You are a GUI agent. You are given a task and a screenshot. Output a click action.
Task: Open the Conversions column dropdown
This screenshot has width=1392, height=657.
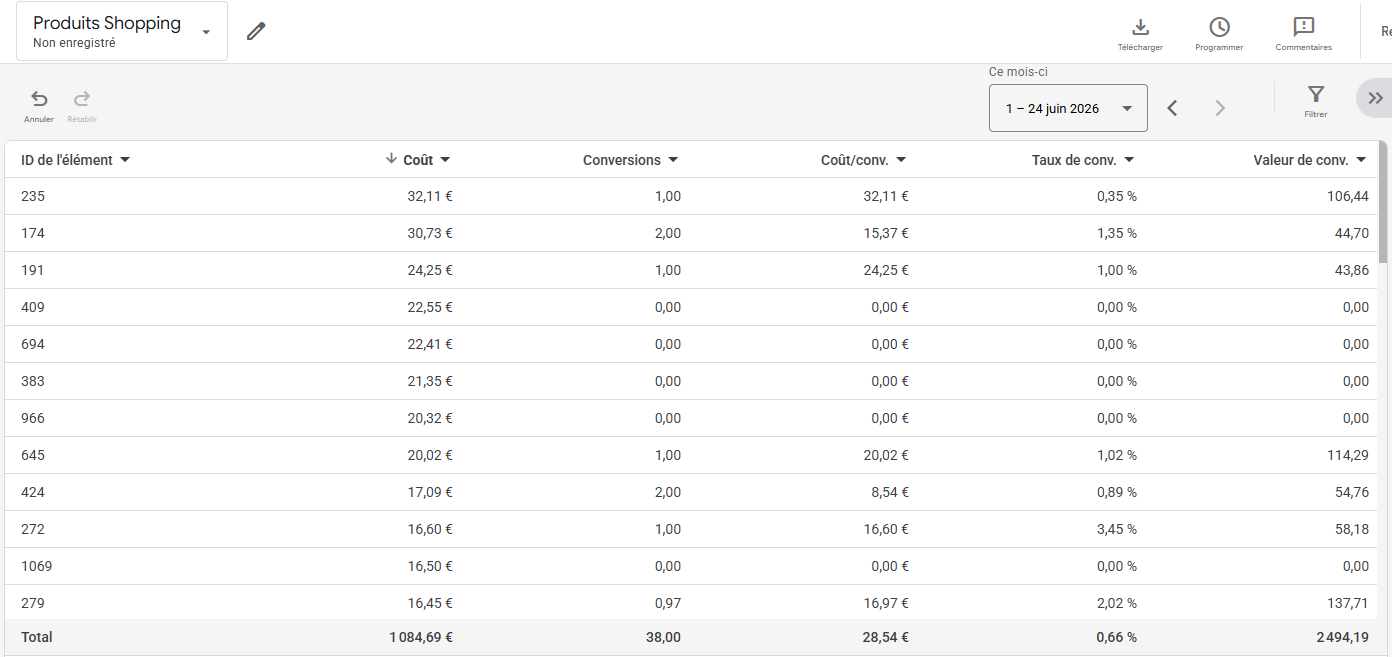[673, 160]
